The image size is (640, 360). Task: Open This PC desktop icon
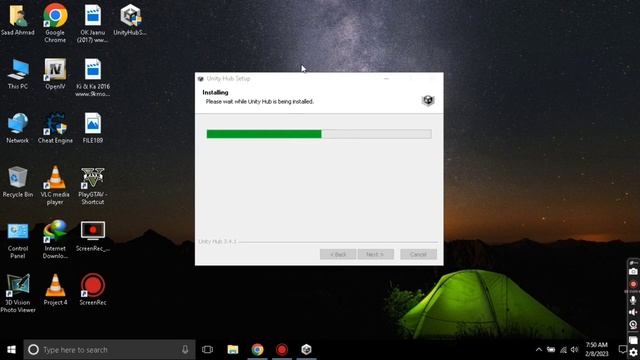tap(18, 73)
